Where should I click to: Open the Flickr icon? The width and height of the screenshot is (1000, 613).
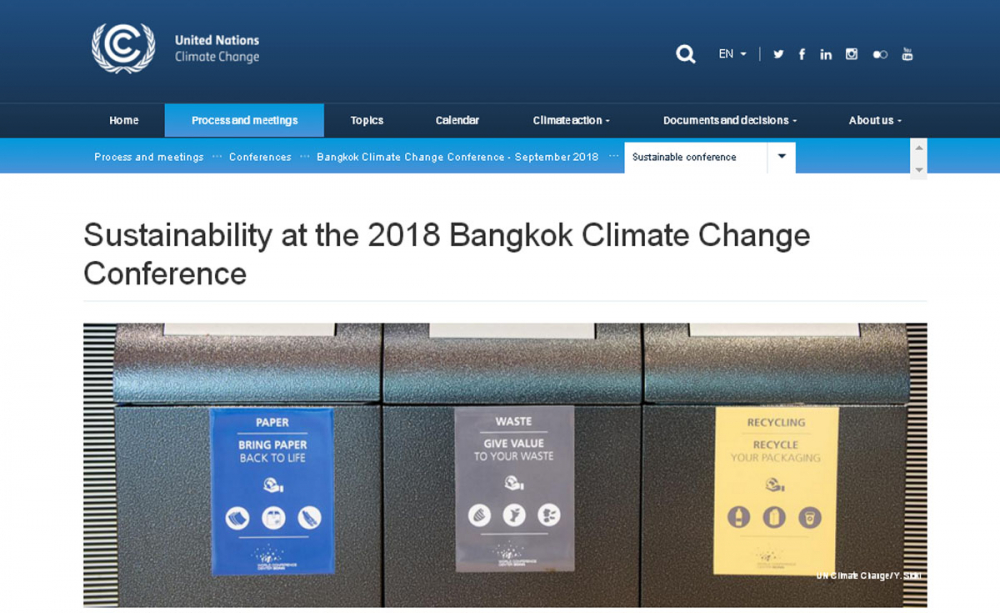[879, 54]
